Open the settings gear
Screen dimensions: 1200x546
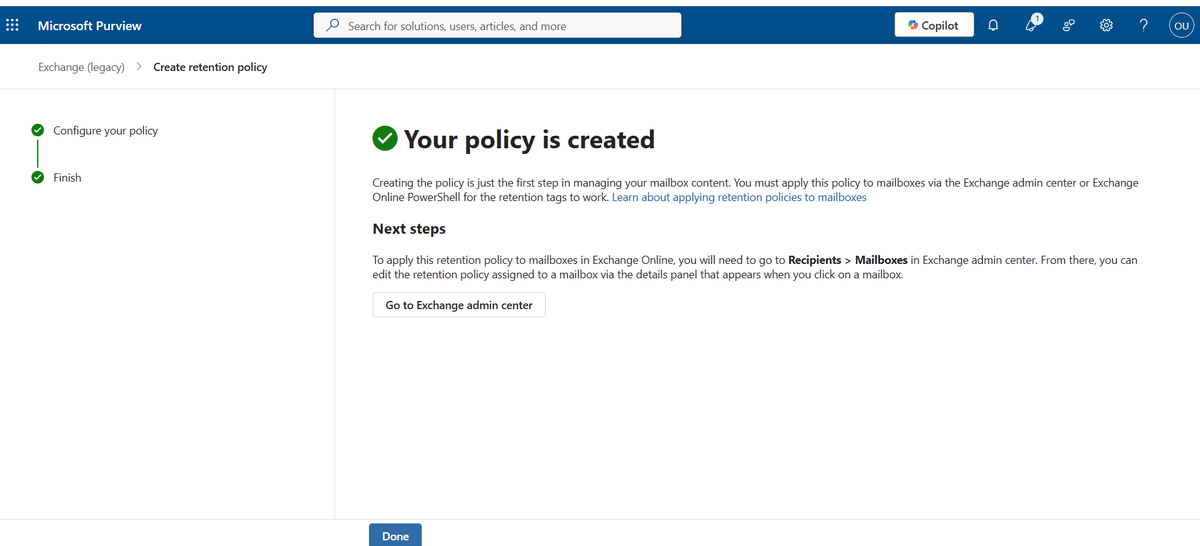[x=1106, y=26]
